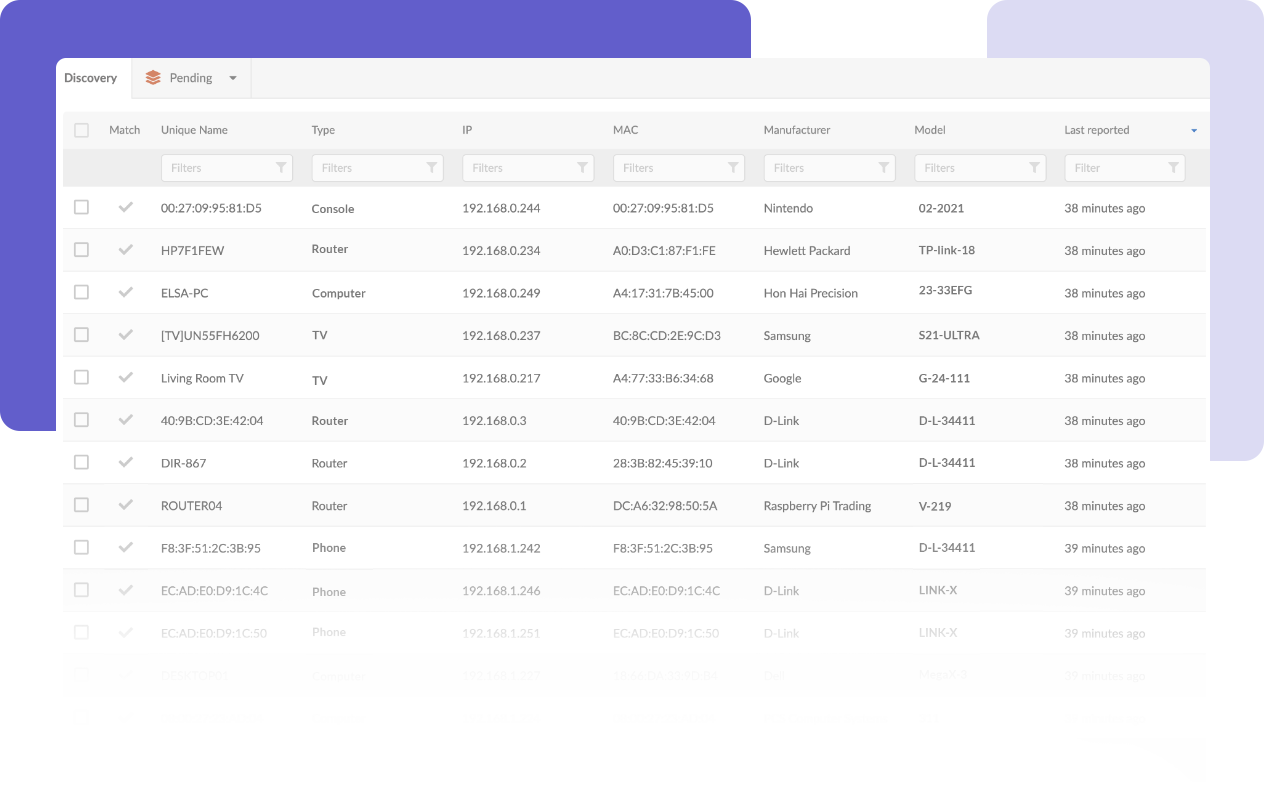Click filter funnel icon in Type column

coord(432,168)
